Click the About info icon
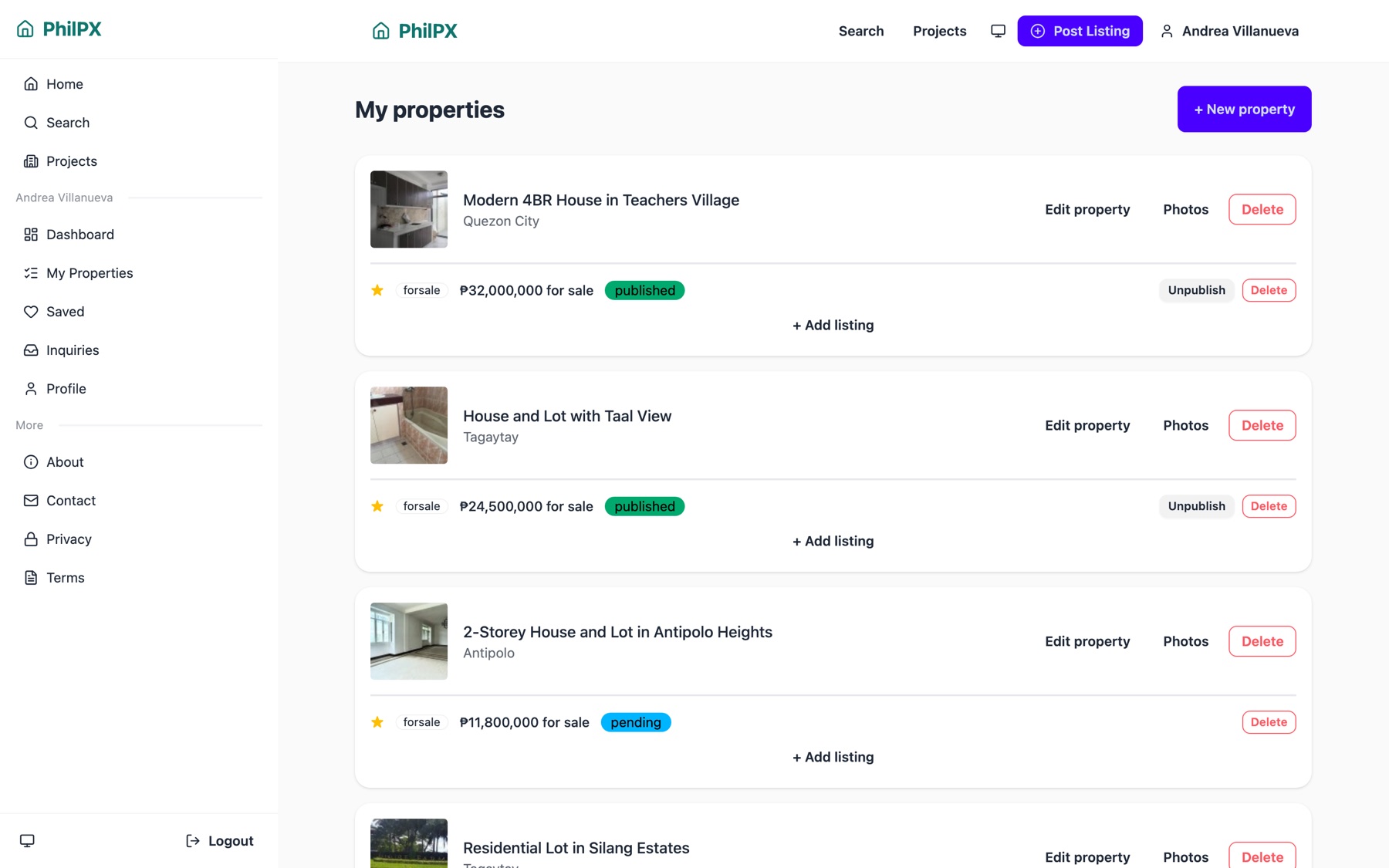 click(31, 462)
